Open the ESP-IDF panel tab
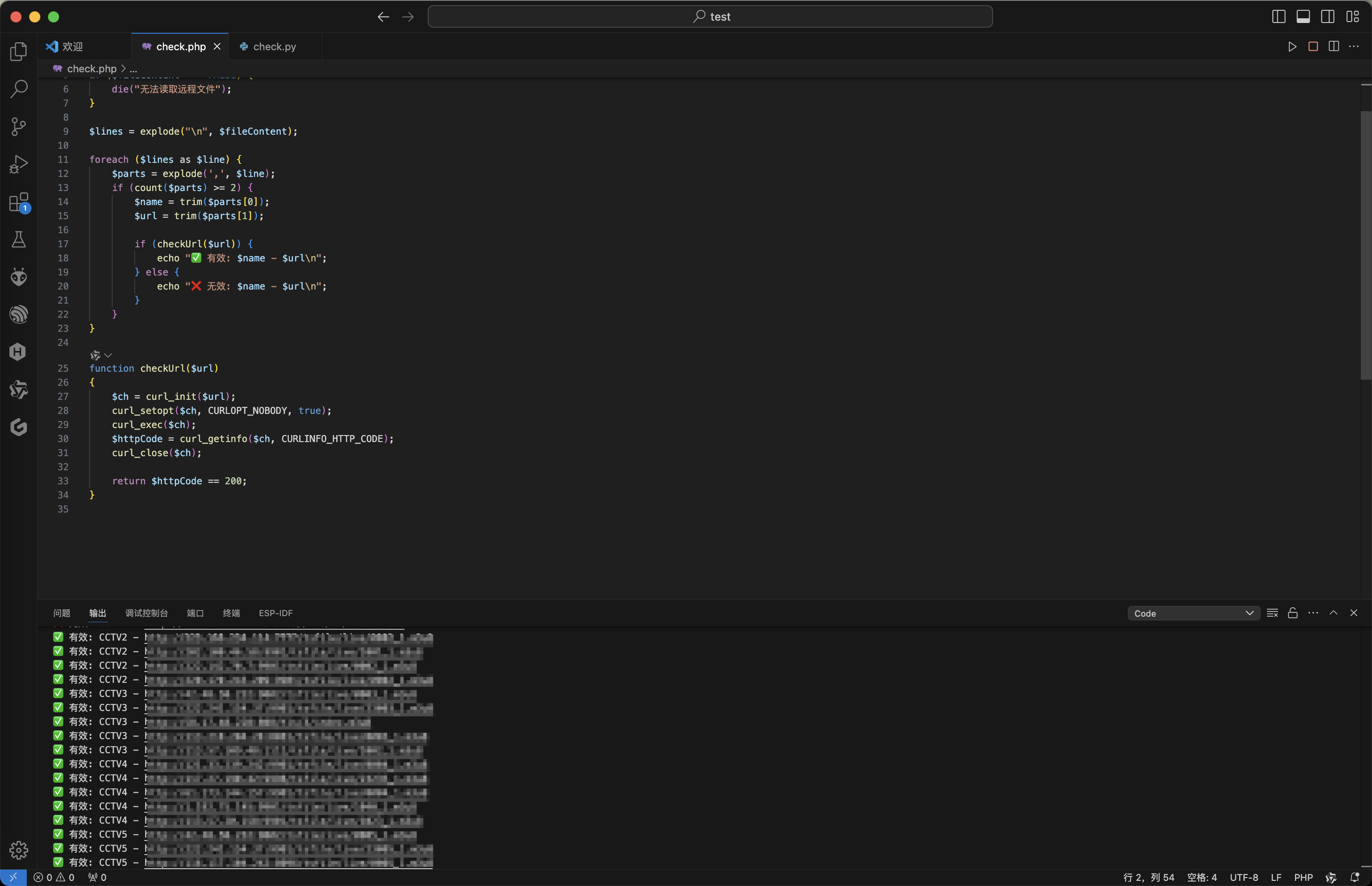Image resolution: width=1372 pixels, height=886 pixels. click(x=276, y=613)
